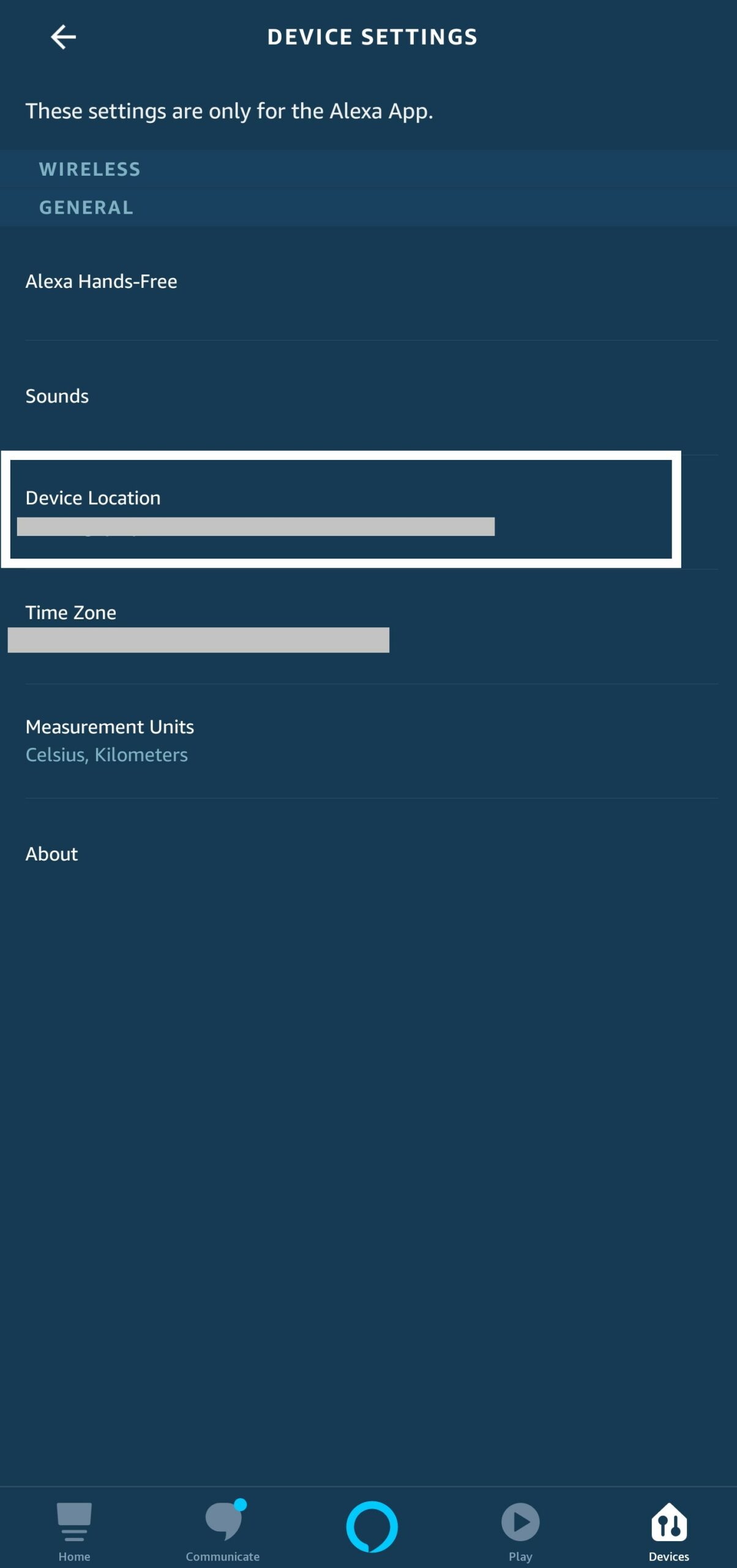Tap the back arrow at top left
This screenshot has height=1568, width=737.
click(62, 37)
